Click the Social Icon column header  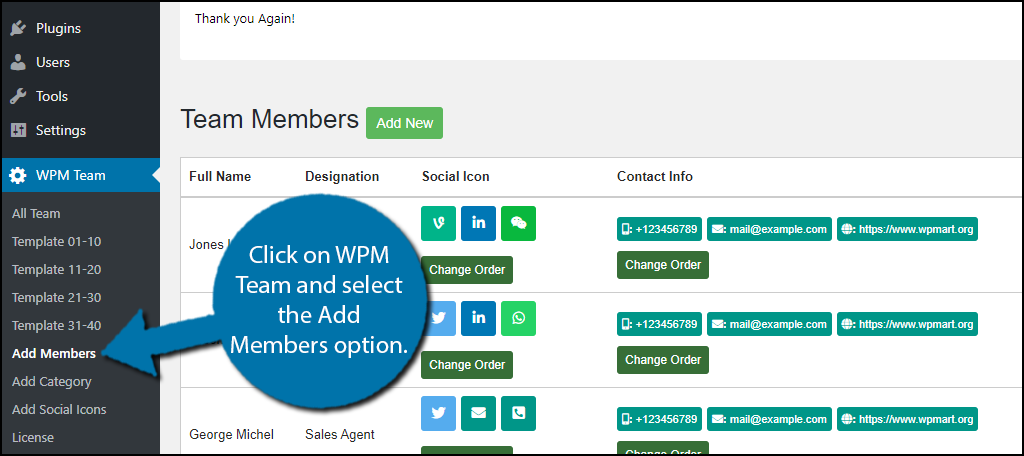(x=456, y=176)
